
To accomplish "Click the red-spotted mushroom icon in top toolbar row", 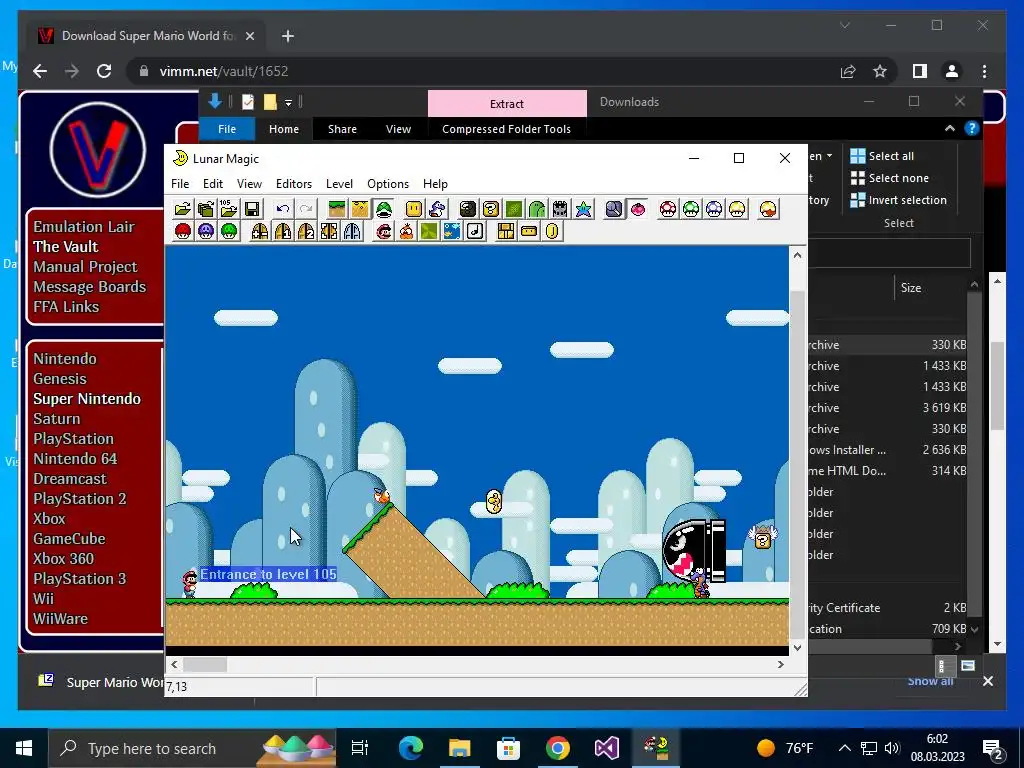I will click(x=668, y=209).
